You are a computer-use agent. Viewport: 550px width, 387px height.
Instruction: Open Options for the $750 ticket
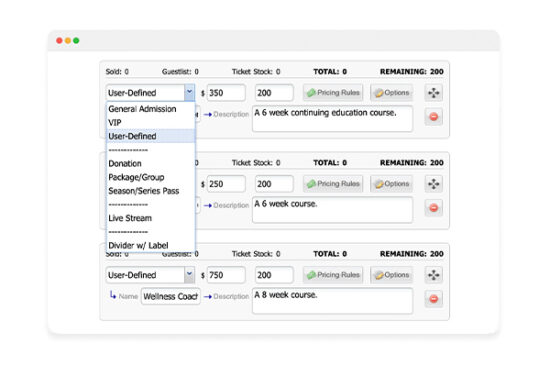click(x=391, y=275)
